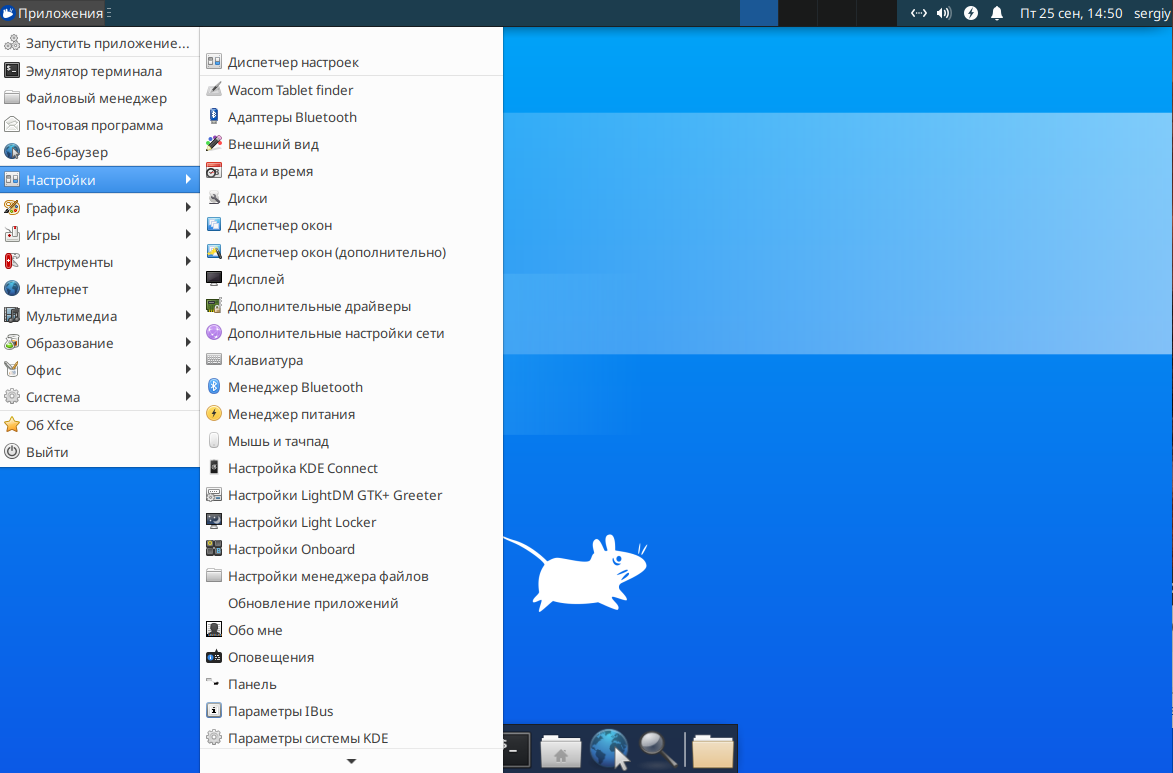Click the Power Manager lightning icon in menu
This screenshot has height=773, width=1173.
(x=214, y=414)
